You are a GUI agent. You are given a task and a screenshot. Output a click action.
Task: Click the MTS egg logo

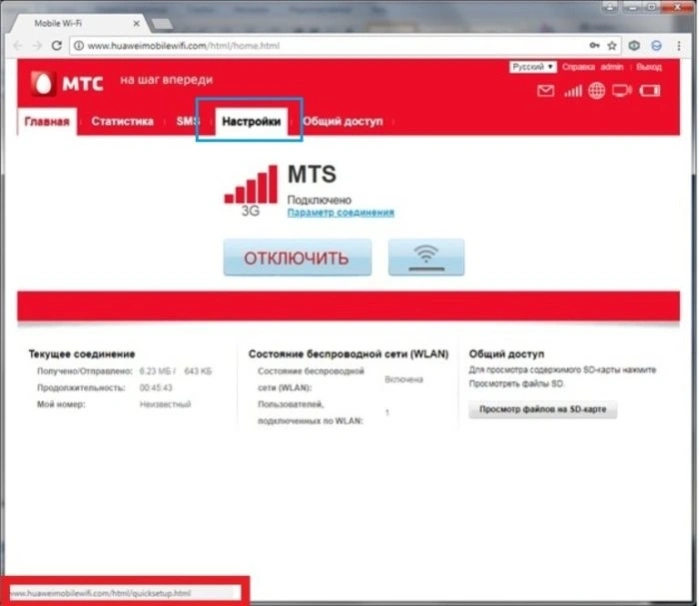coord(43,83)
